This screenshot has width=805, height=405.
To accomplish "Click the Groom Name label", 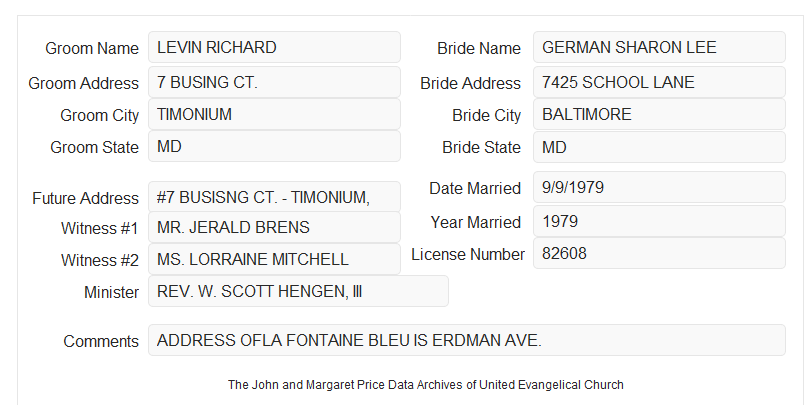I will [92, 48].
